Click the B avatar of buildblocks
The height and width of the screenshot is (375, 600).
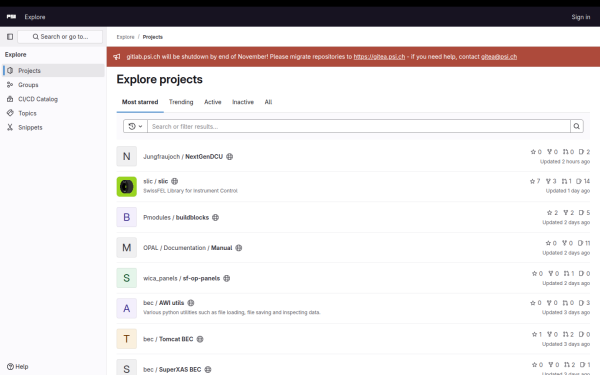[127, 217]
